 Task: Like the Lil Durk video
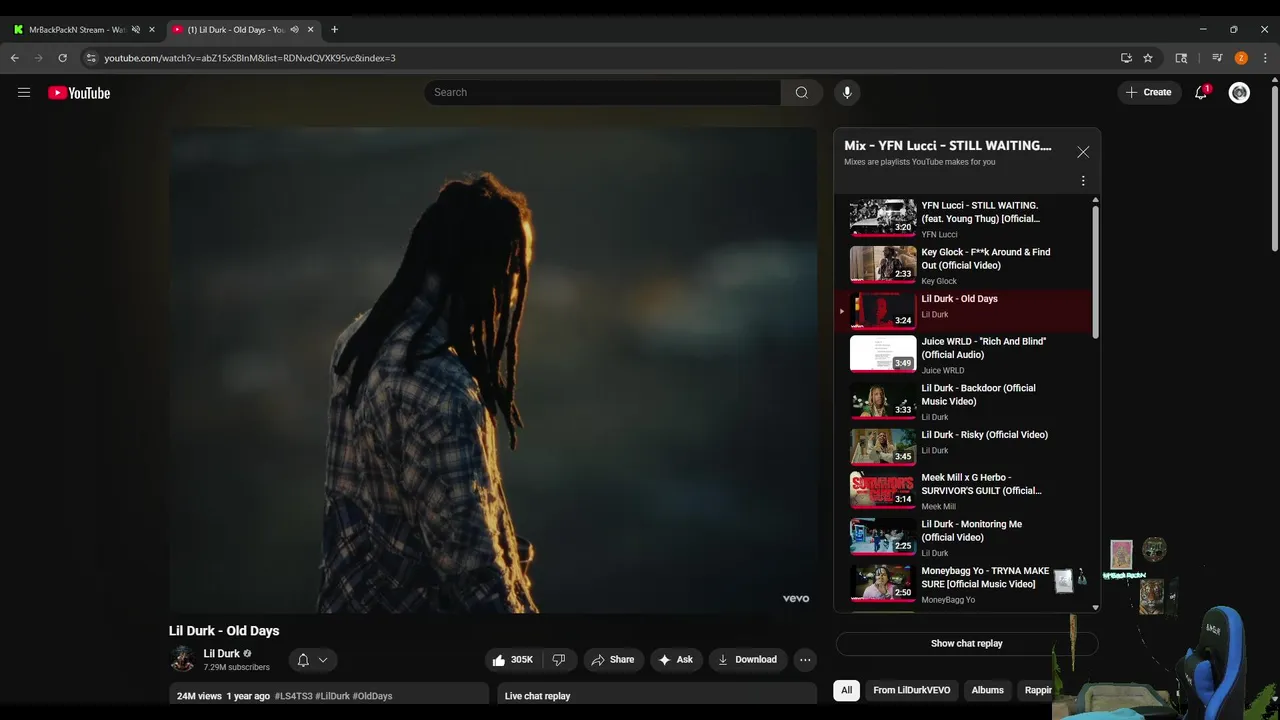(x=512, y=660)
